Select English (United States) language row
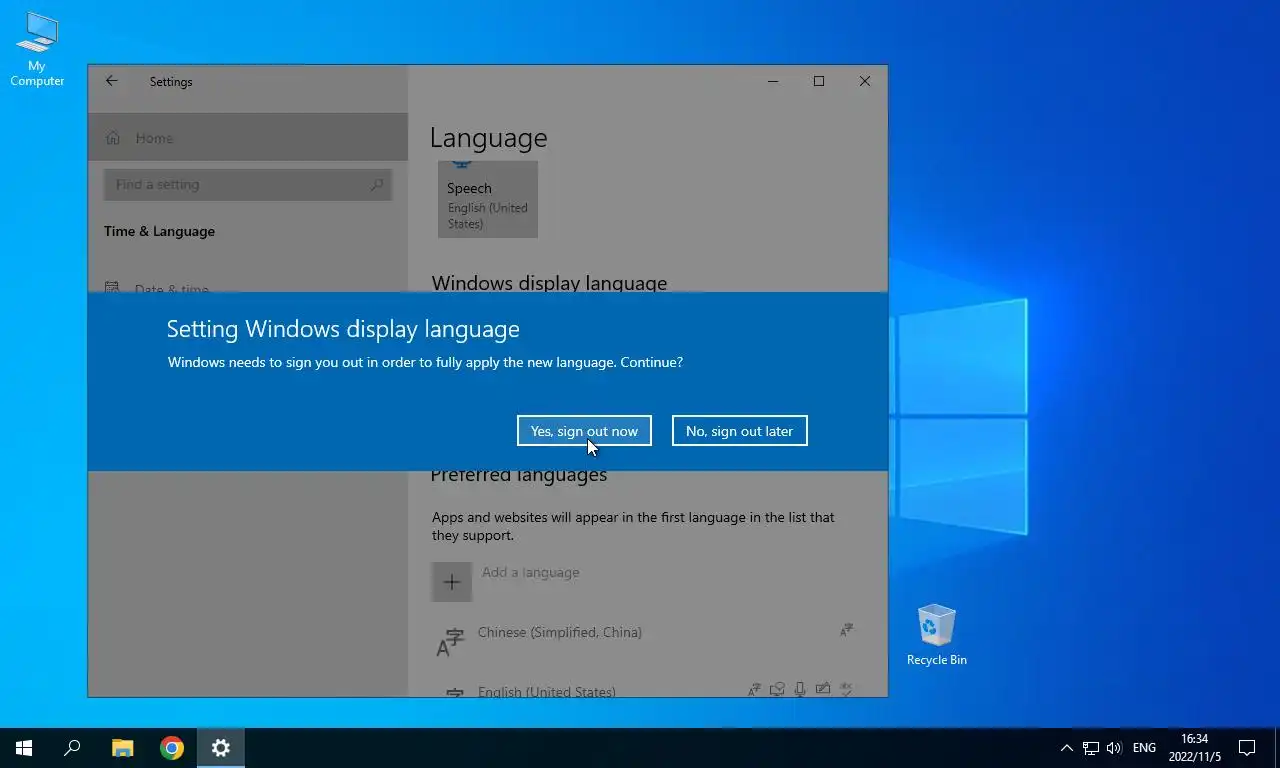Image resolution: width=1280 pixels, height=768 pixels. point(647,689)
